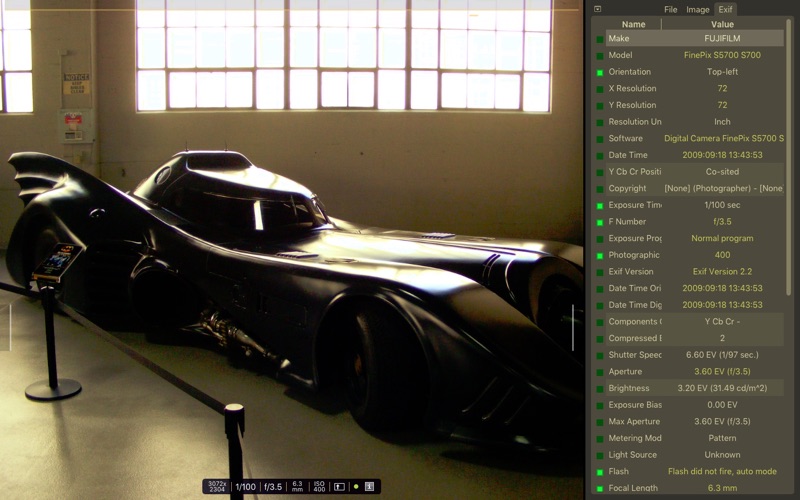Select the Pattern metering value
The width and height of the screenshot is (800, 500).
pyautogui.click(x=722, y=438)
